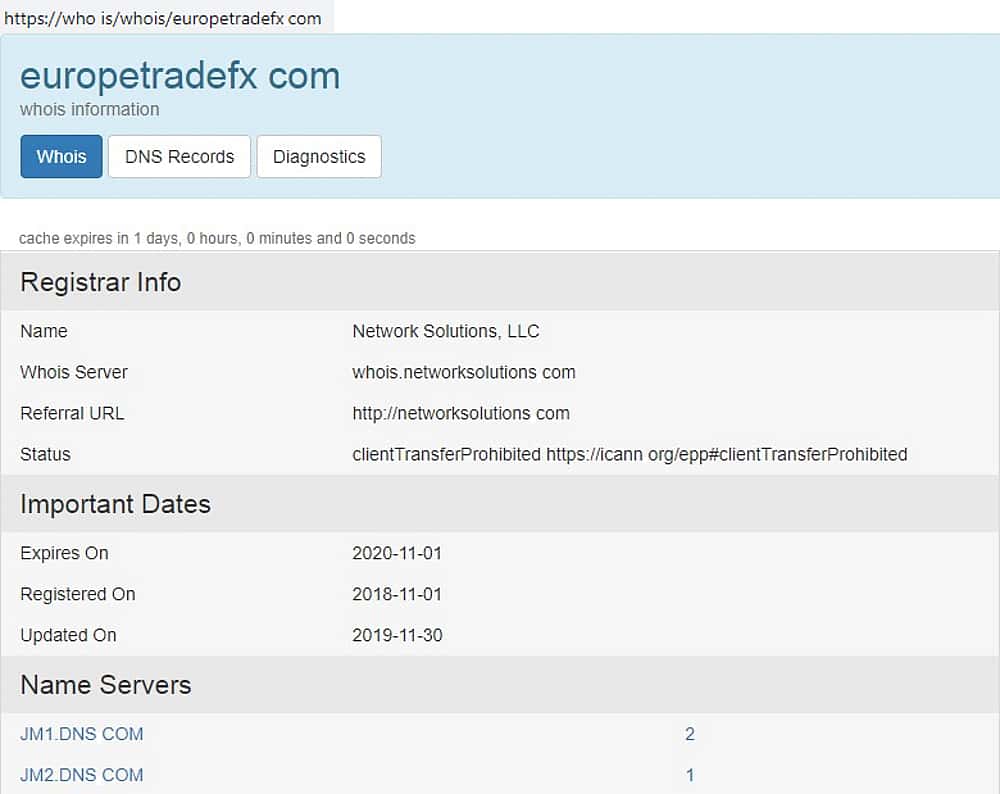Open the JM2.DNS COM name server link
Image resolution: width=1000 pixels, height=794 pixels.
point(82,775)
